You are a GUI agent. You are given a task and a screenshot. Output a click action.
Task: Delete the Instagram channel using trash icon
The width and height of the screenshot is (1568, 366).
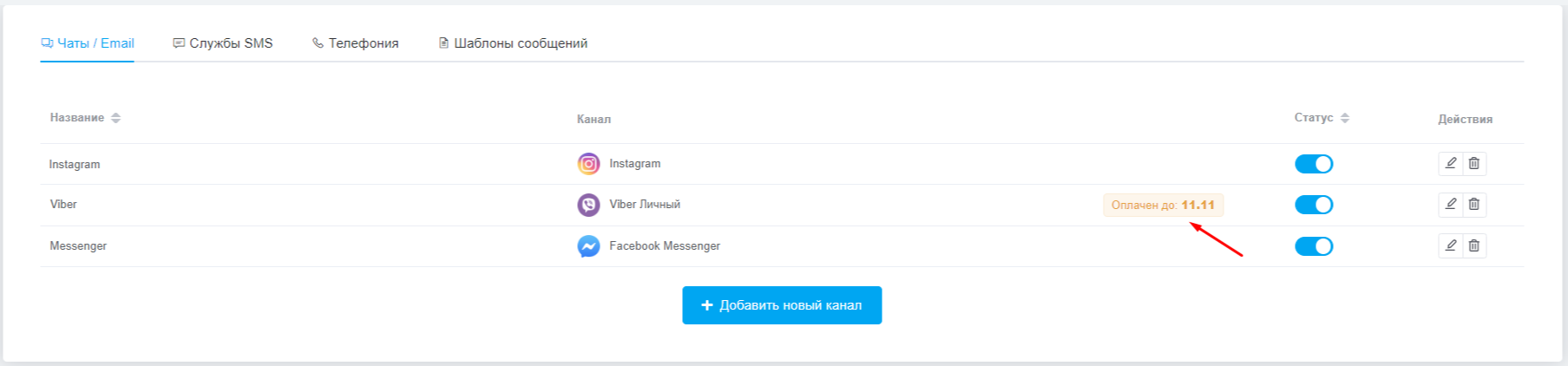pyautogui.click(x=1474, y=163)
